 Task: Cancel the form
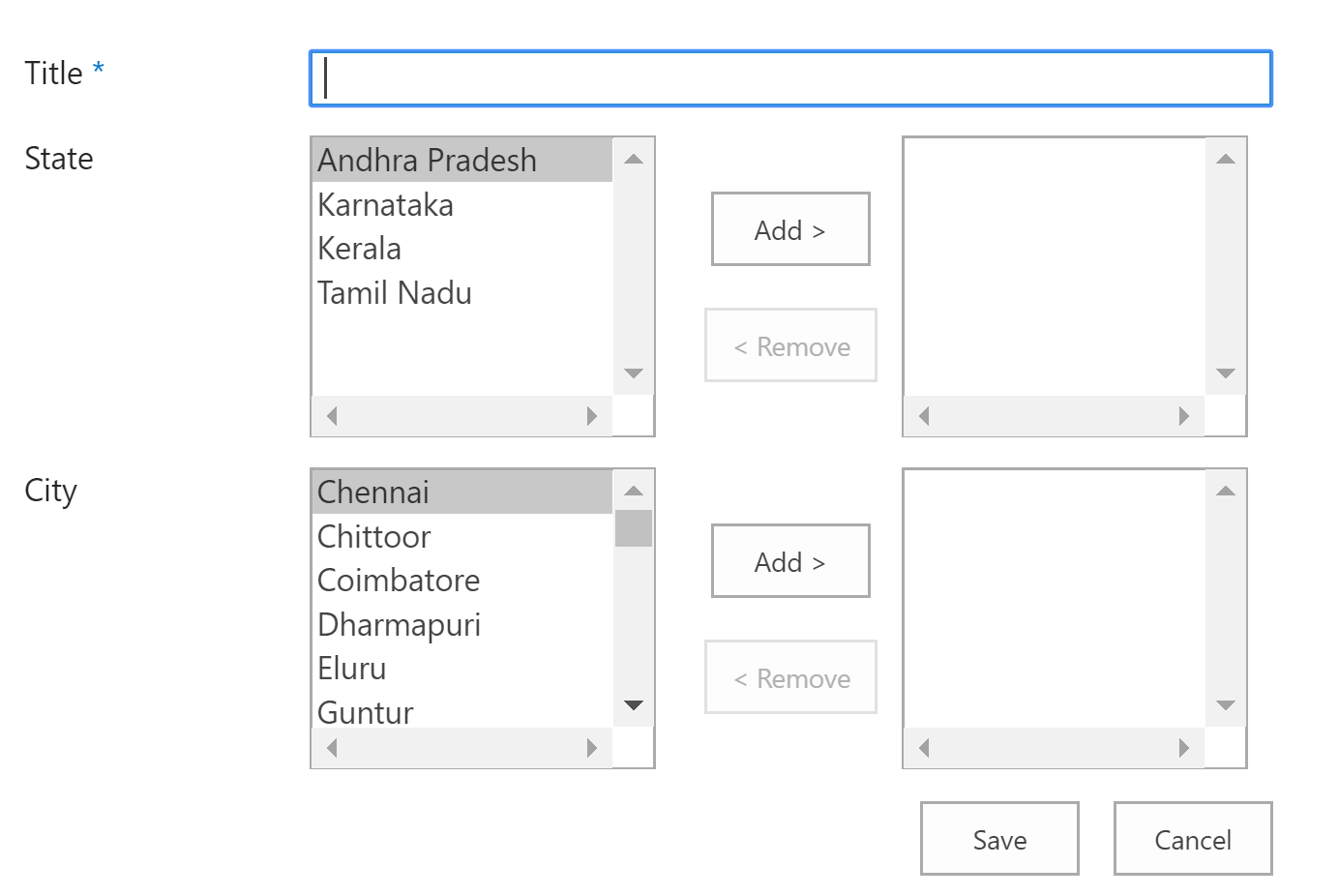pos(1192,838)
